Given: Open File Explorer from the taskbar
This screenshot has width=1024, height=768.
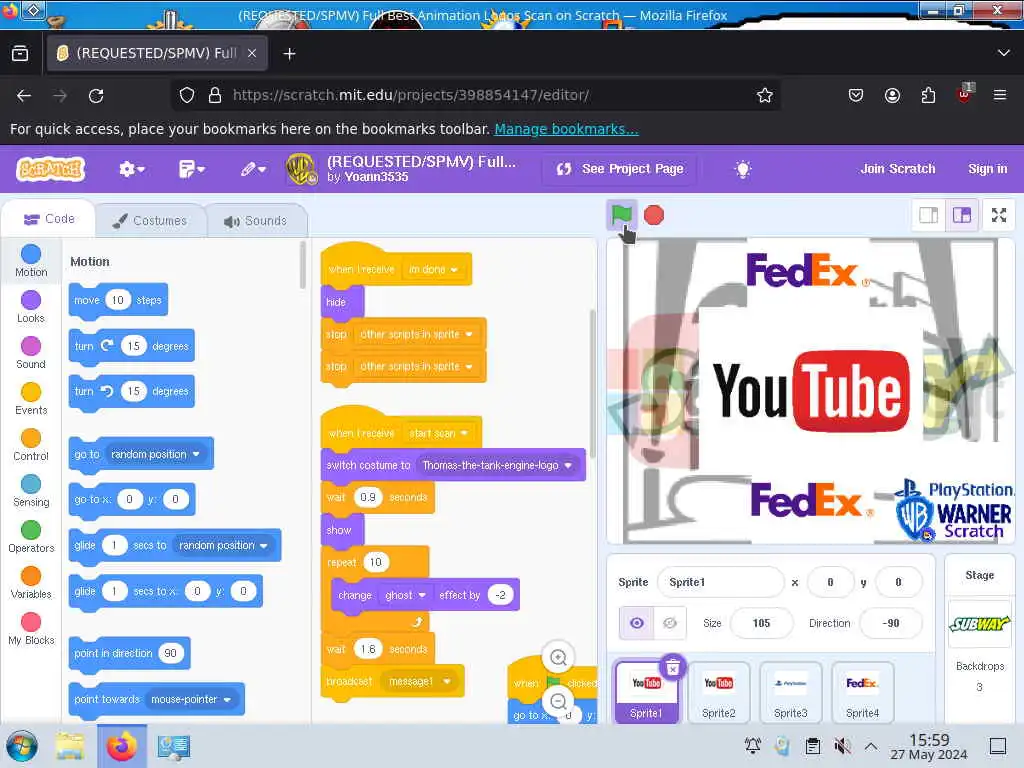Looking at the screenshot, I should (70, 746).
